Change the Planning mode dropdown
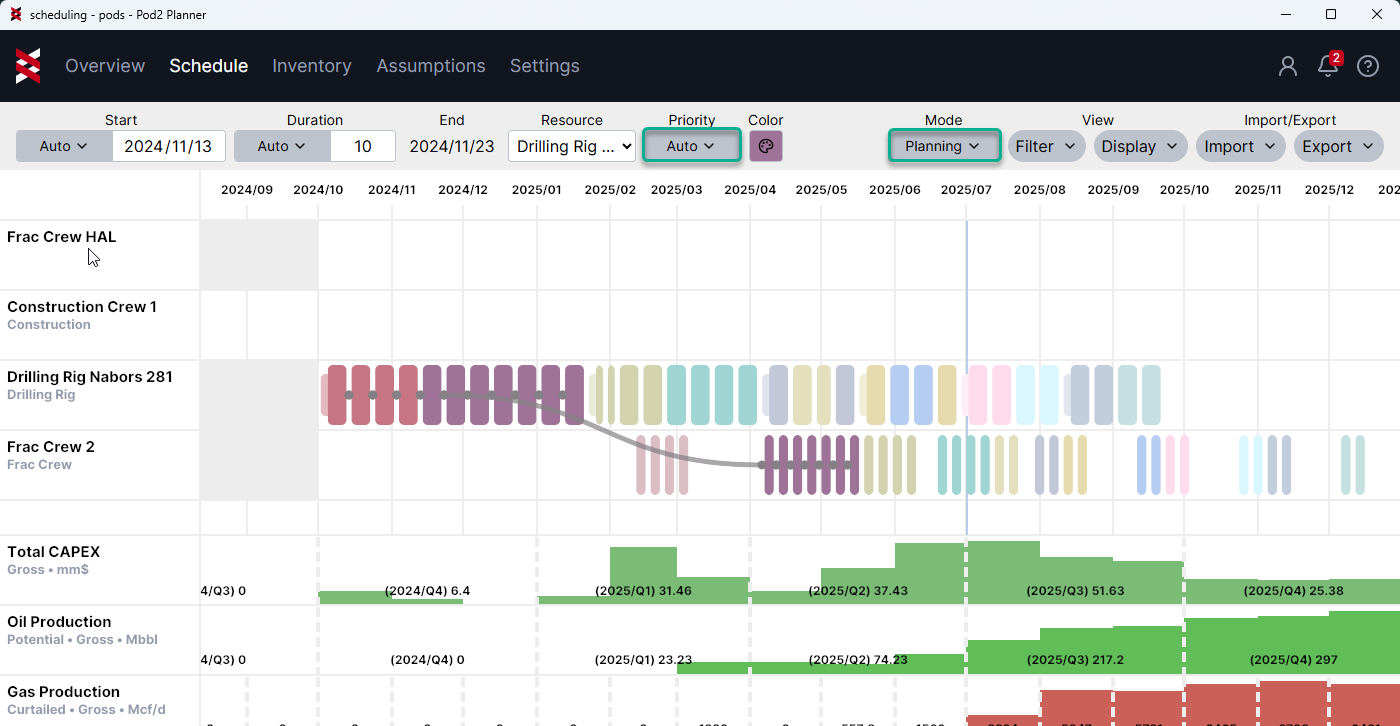The height and width of the screenshot is (726, 1400). click(x=943, y=146)
